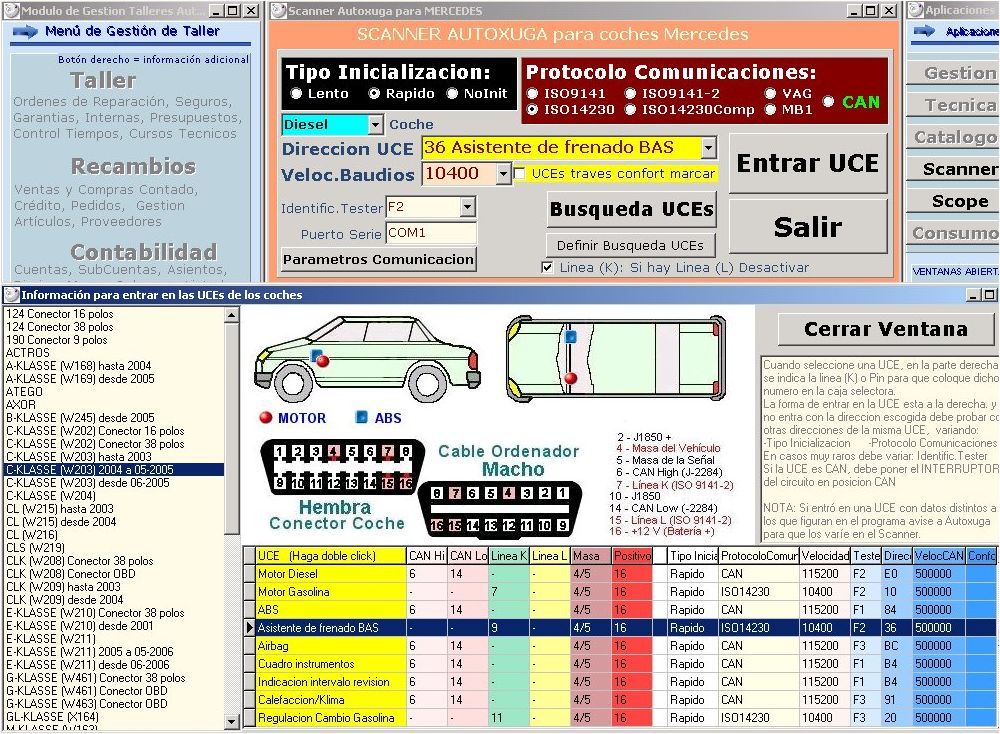Open the Veloc.Baudios dropdown
This screenshot has height=734, width=1000.
tap(503, 173)
